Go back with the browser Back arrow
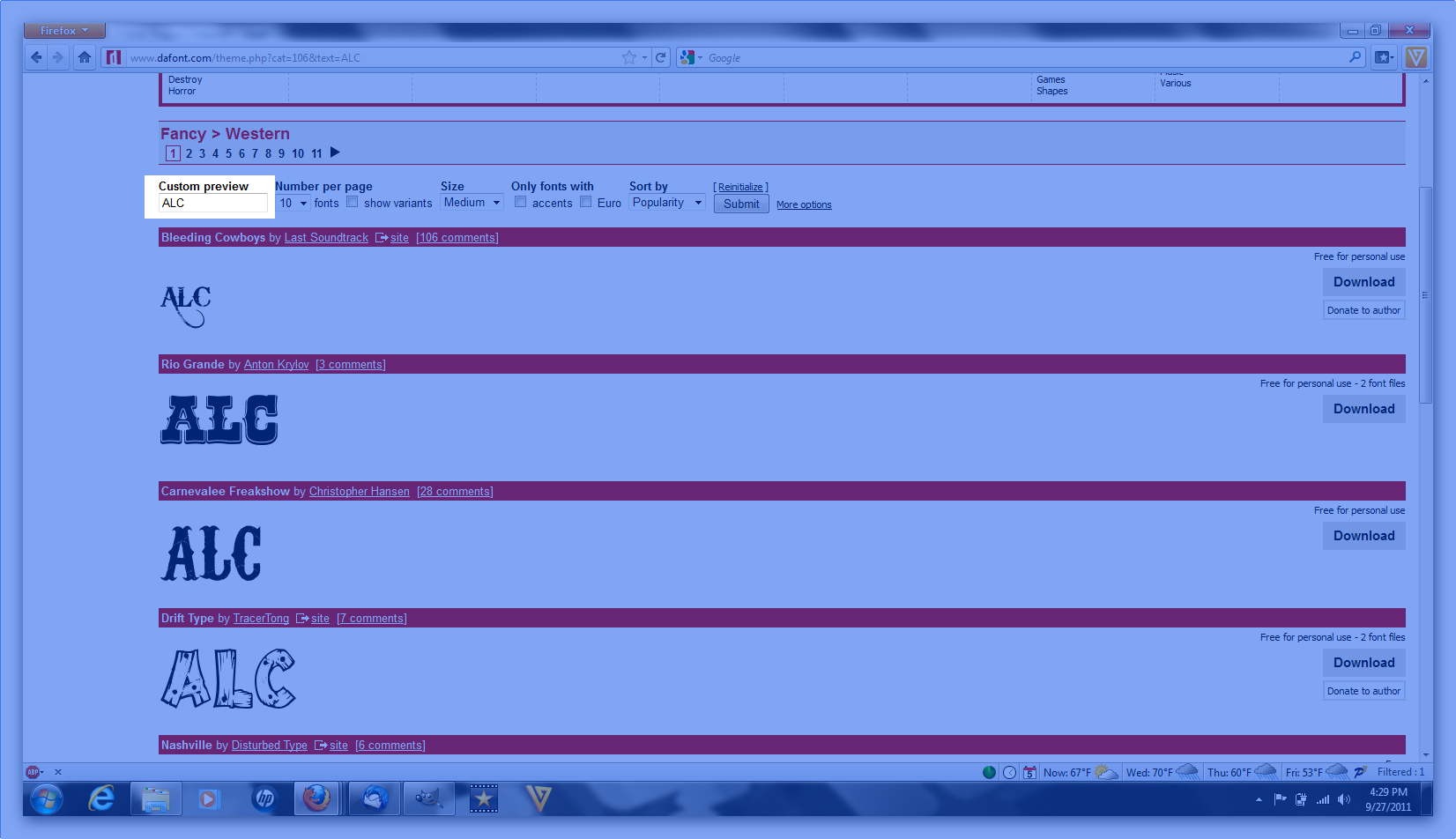This screenshot has height=839, width=1456. coord(36,57)
